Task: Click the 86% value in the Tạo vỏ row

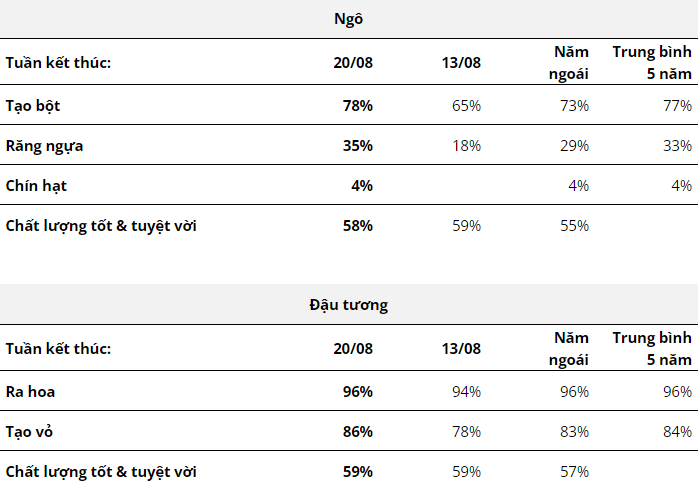Action: tap(357, 431)
